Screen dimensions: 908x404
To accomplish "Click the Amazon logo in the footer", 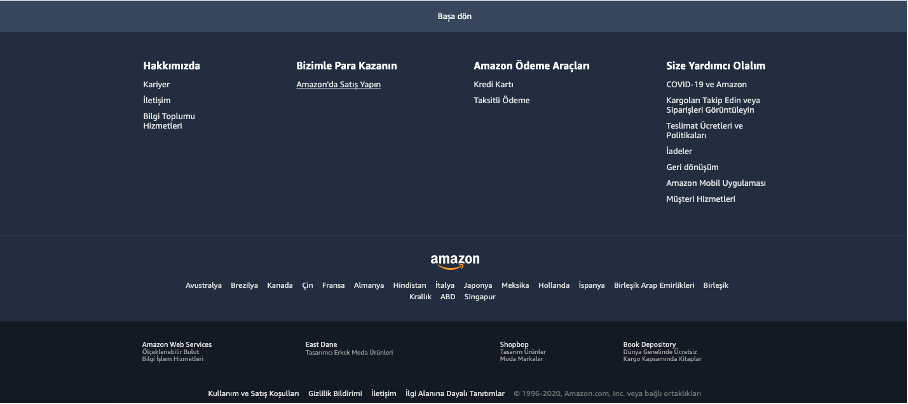I will [x=455, y=262].
